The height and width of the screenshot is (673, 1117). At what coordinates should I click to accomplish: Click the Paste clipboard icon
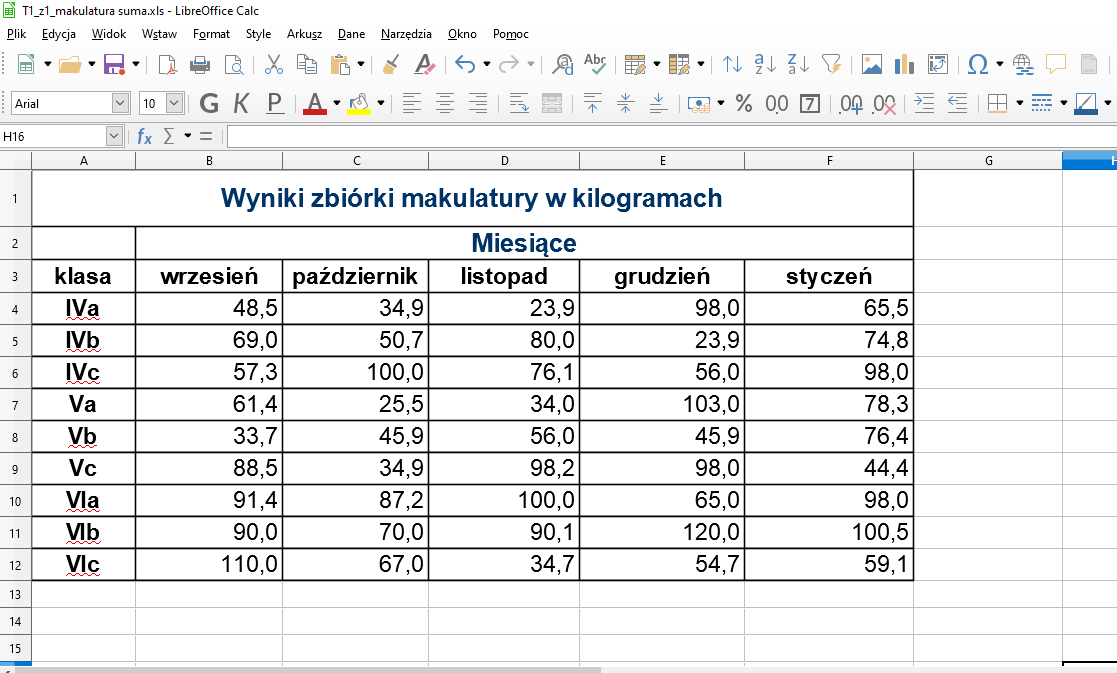point(341,65)
